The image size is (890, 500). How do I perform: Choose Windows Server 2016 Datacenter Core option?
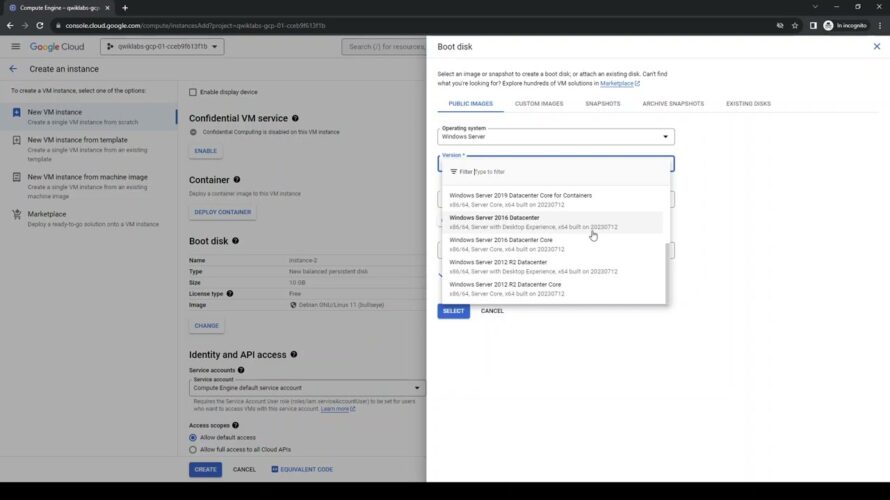[x=552, y=244]
